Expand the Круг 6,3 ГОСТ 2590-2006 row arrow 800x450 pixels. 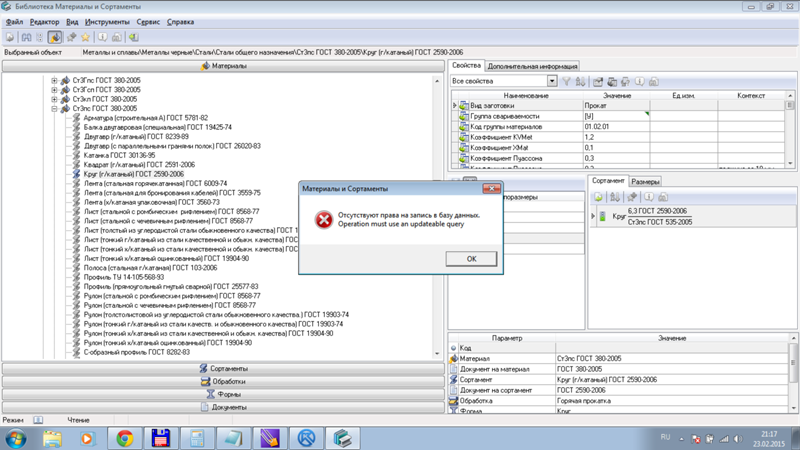coord(593,216)
